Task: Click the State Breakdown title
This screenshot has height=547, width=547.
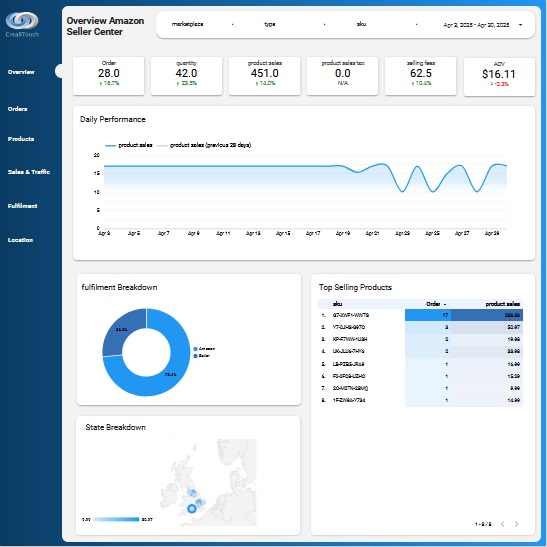Action: click(x=115, y=427)
